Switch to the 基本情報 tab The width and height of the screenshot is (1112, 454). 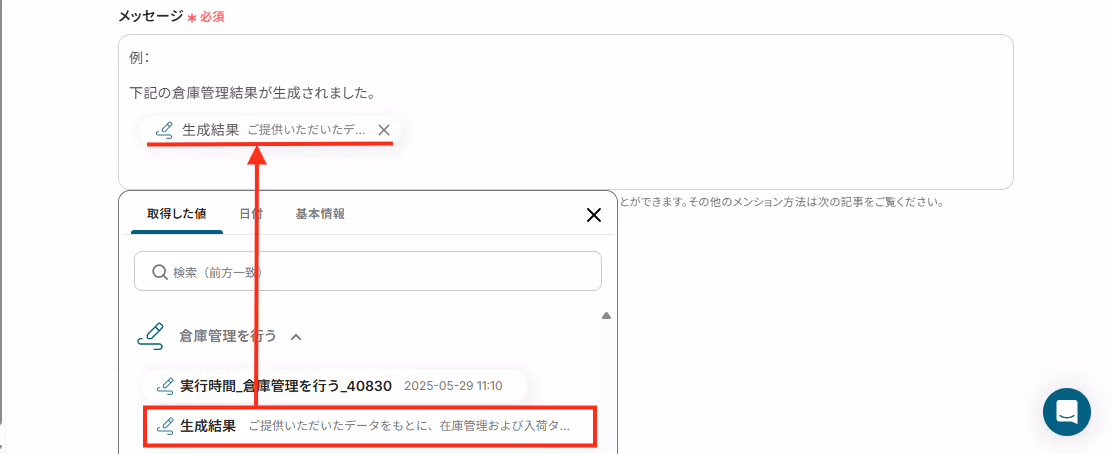[321, 214]
